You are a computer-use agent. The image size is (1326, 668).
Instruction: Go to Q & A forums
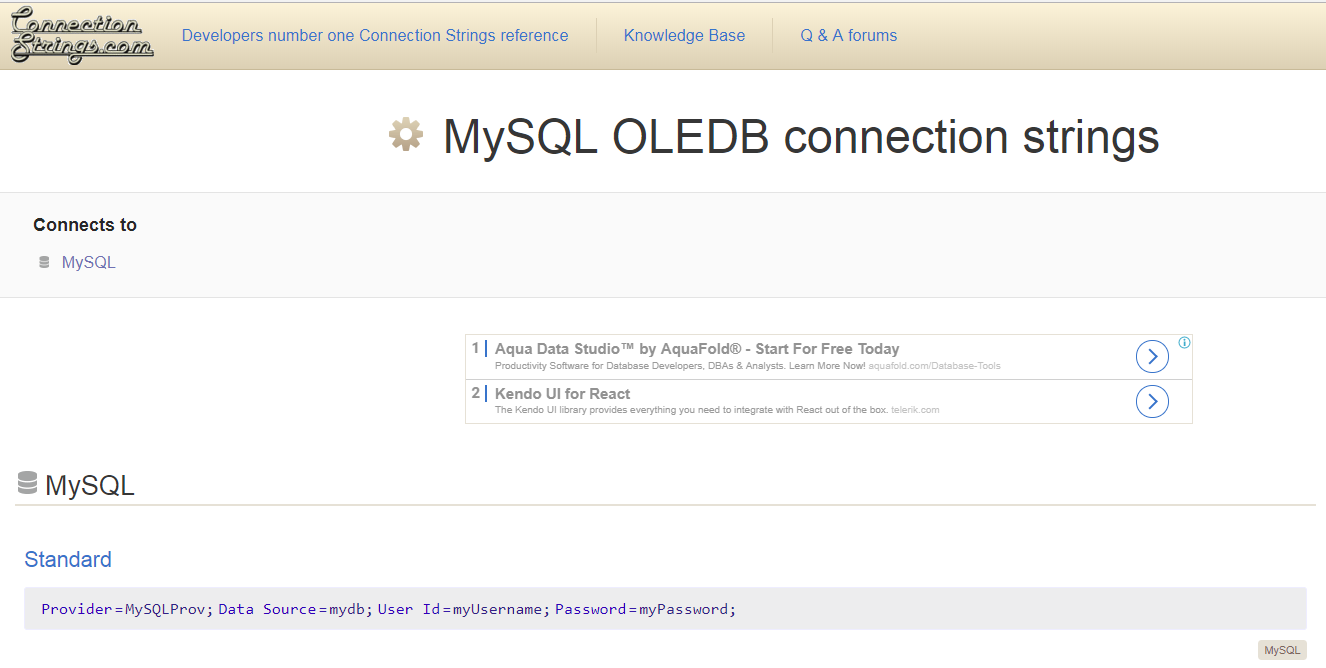pyautogui.click(x=849, y=36)
